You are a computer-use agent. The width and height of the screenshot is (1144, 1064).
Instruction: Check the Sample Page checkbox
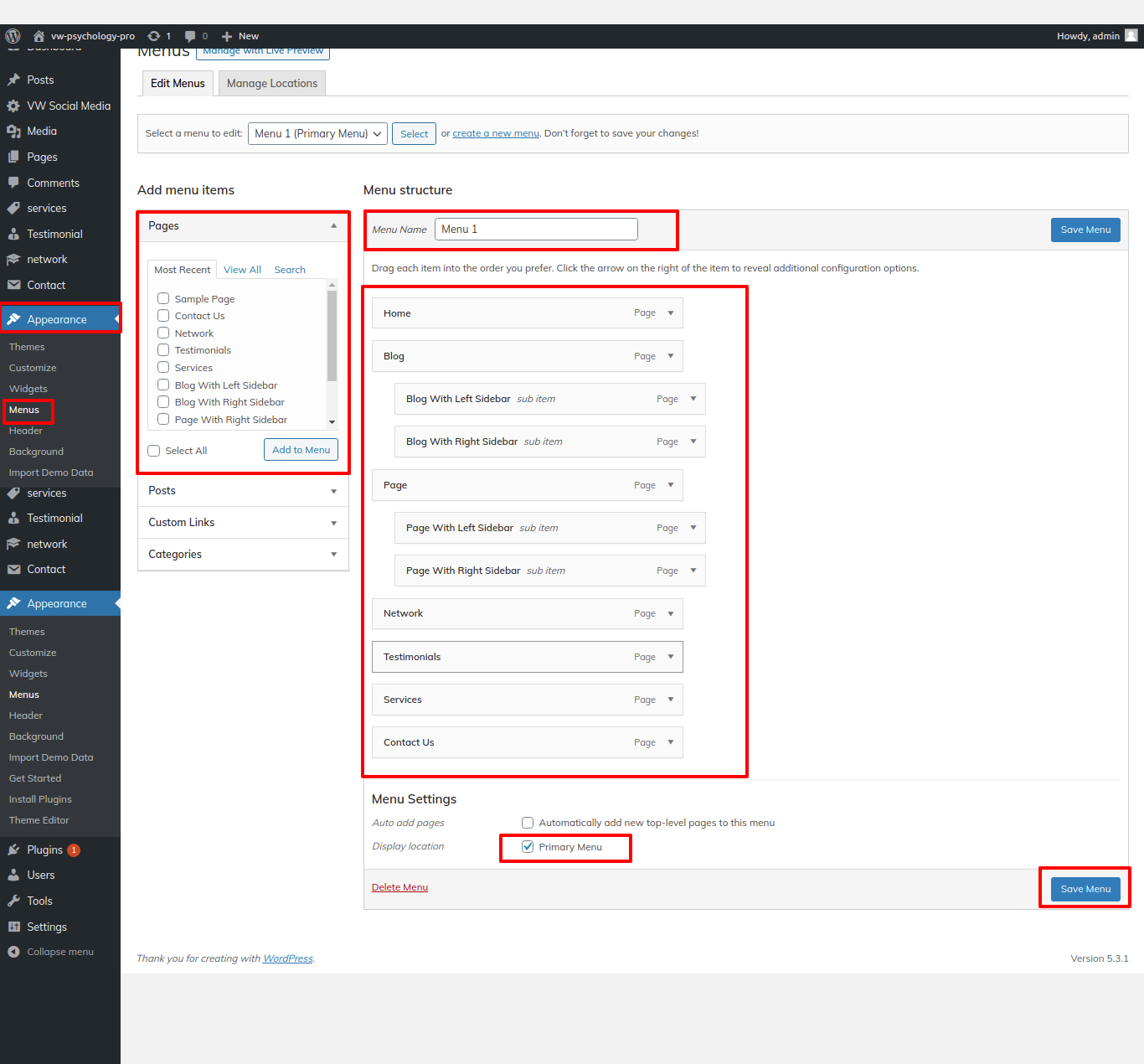[x=163, y=298]
